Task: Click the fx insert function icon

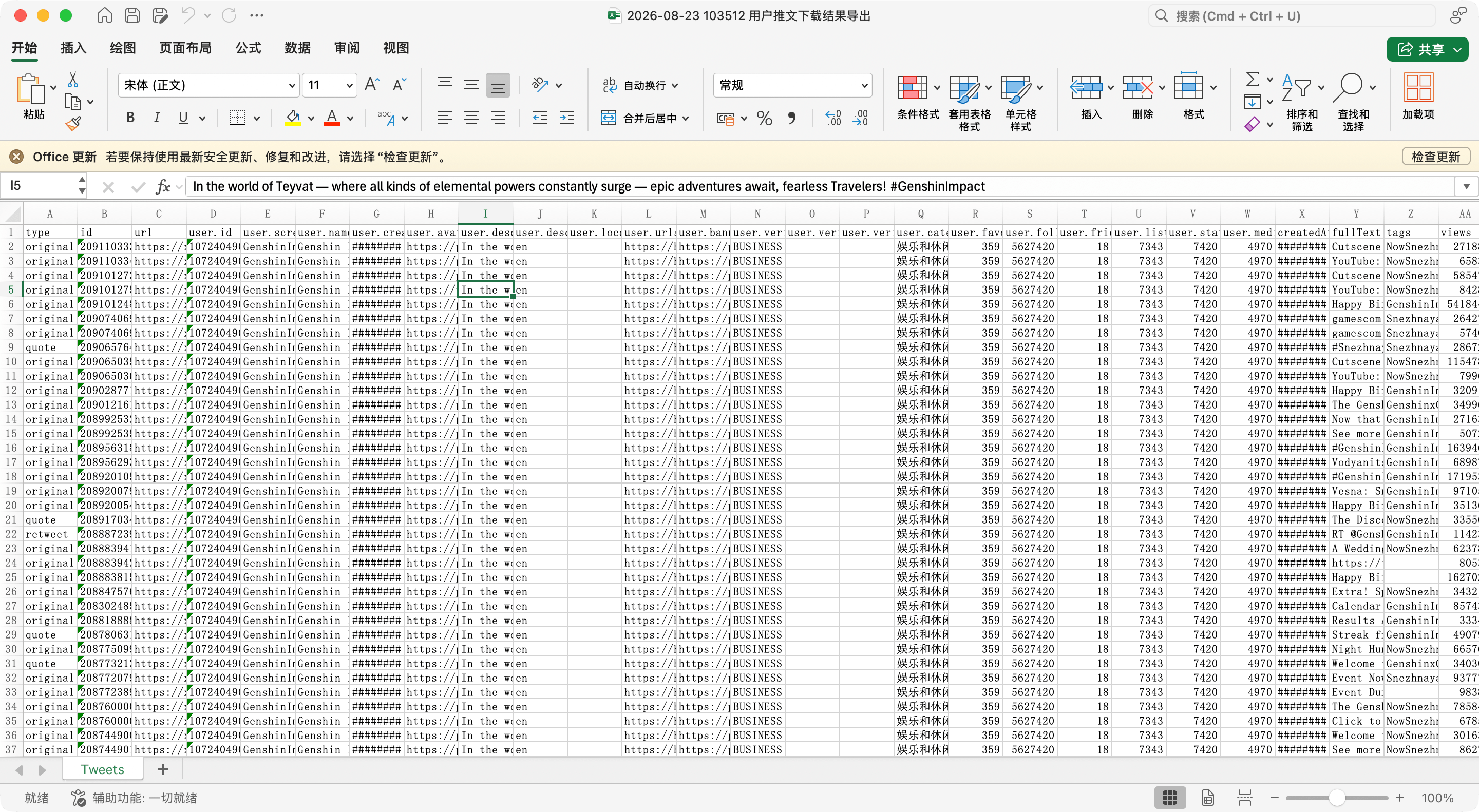Action: 163,186
